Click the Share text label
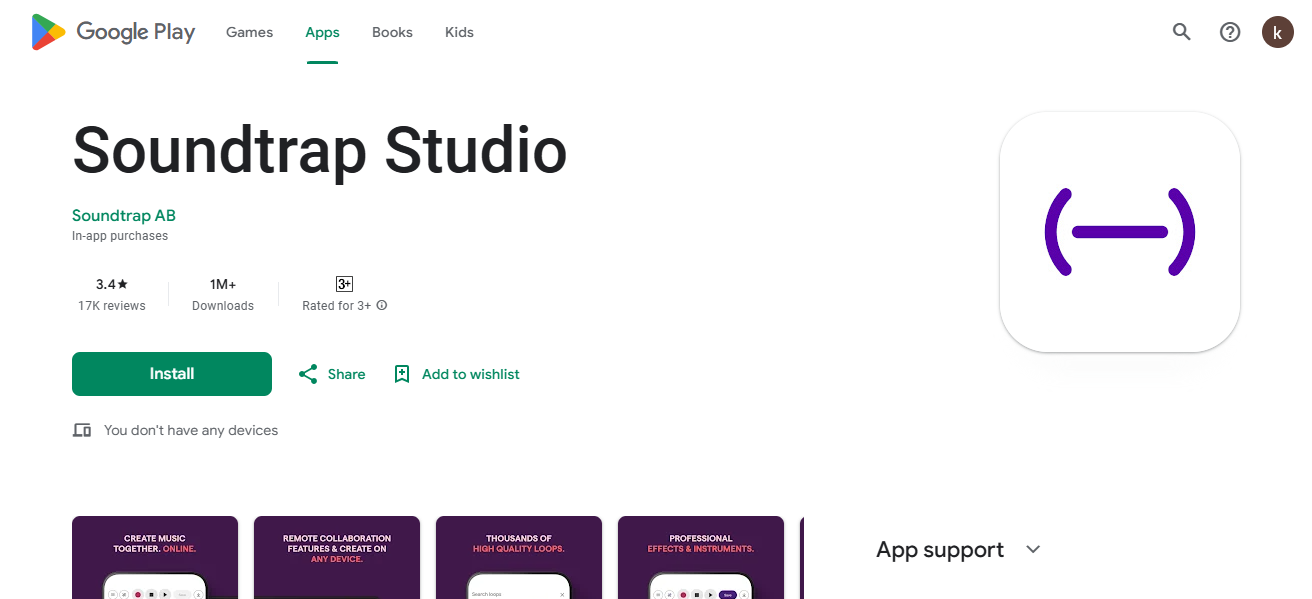Viewport: 1312px width, 599px height. point(346,374)
